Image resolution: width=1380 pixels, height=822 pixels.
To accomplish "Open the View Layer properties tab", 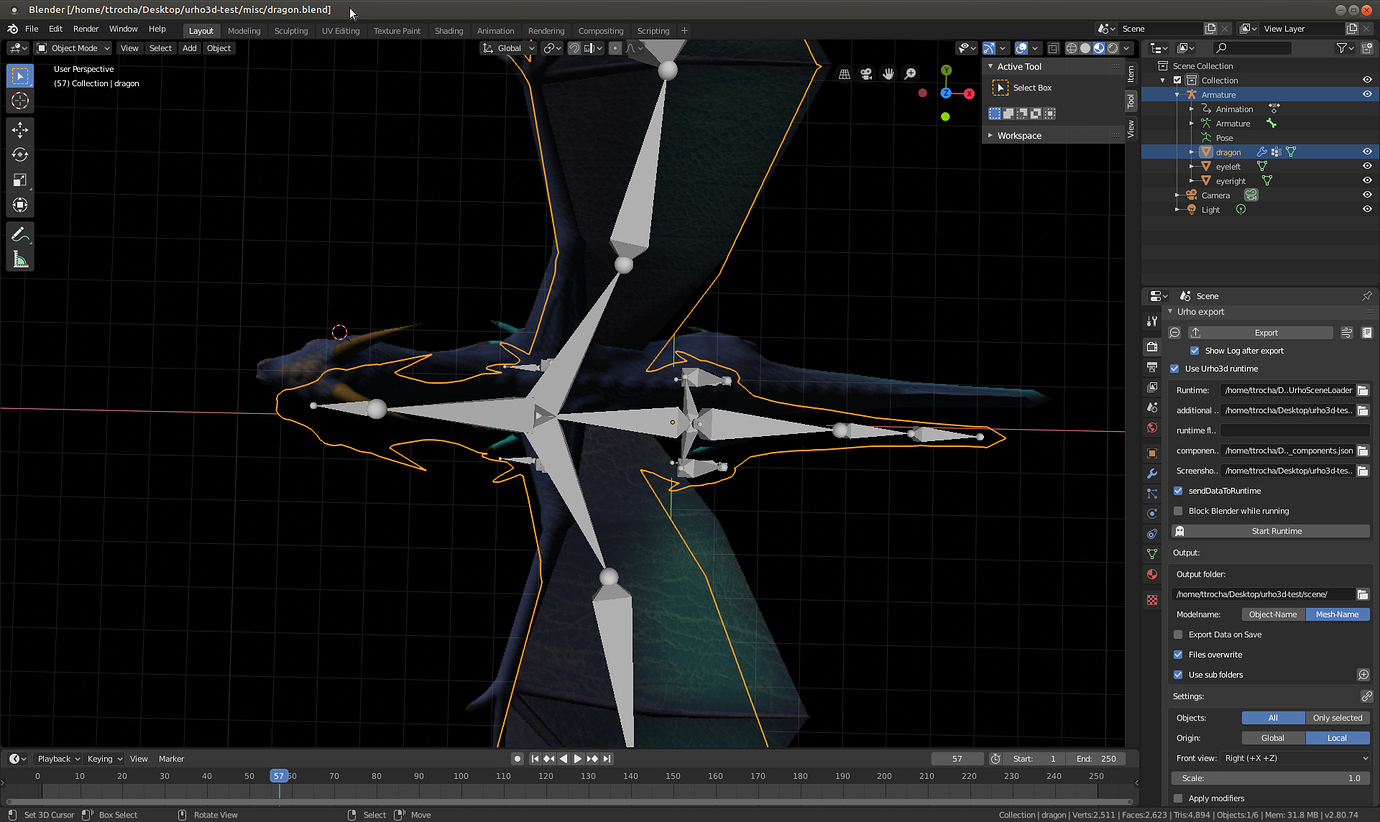I will coord(1152,388).
